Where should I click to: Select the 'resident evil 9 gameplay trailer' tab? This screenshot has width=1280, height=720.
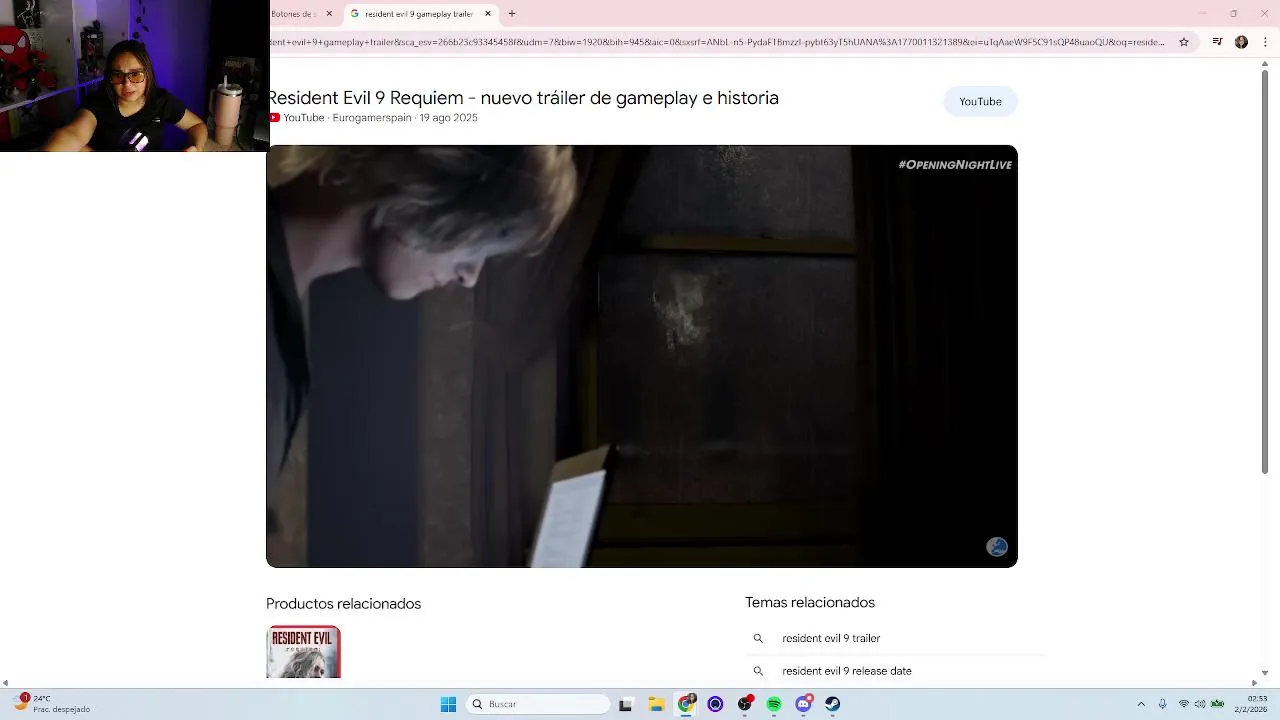(x=420, y=14)
